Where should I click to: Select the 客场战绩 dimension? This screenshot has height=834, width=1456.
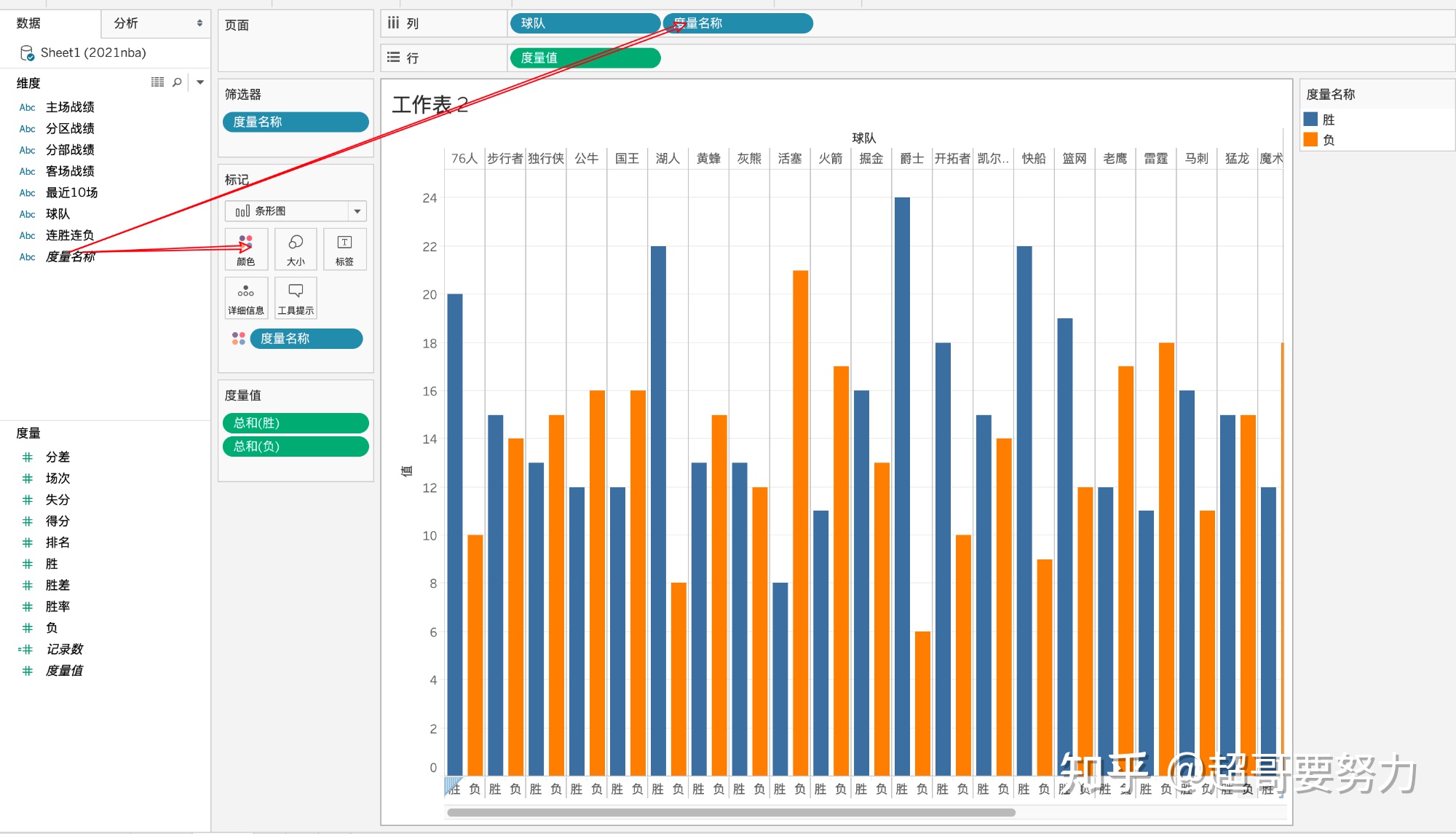click(x=70, y=171)
